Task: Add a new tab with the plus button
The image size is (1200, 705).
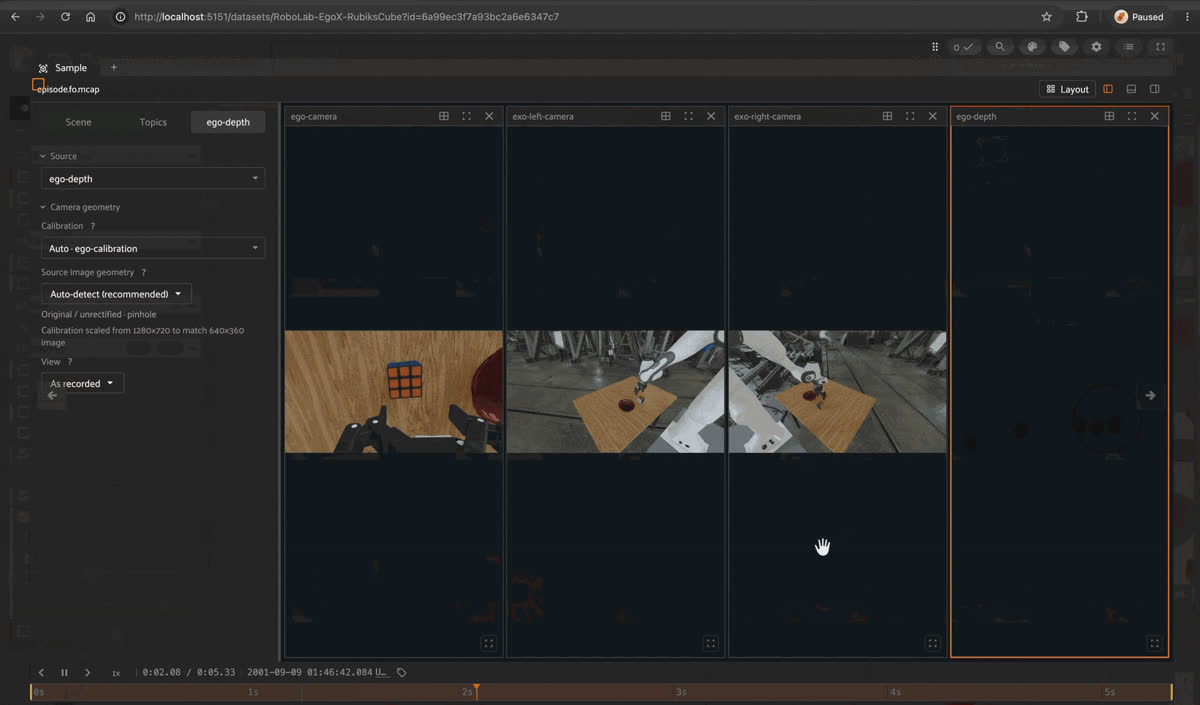Action: tap(113, 68)
